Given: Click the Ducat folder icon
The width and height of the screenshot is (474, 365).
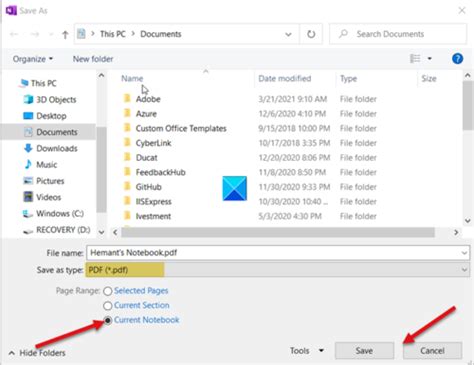Looking at the screenshot, I should click(x=127, y=157).
